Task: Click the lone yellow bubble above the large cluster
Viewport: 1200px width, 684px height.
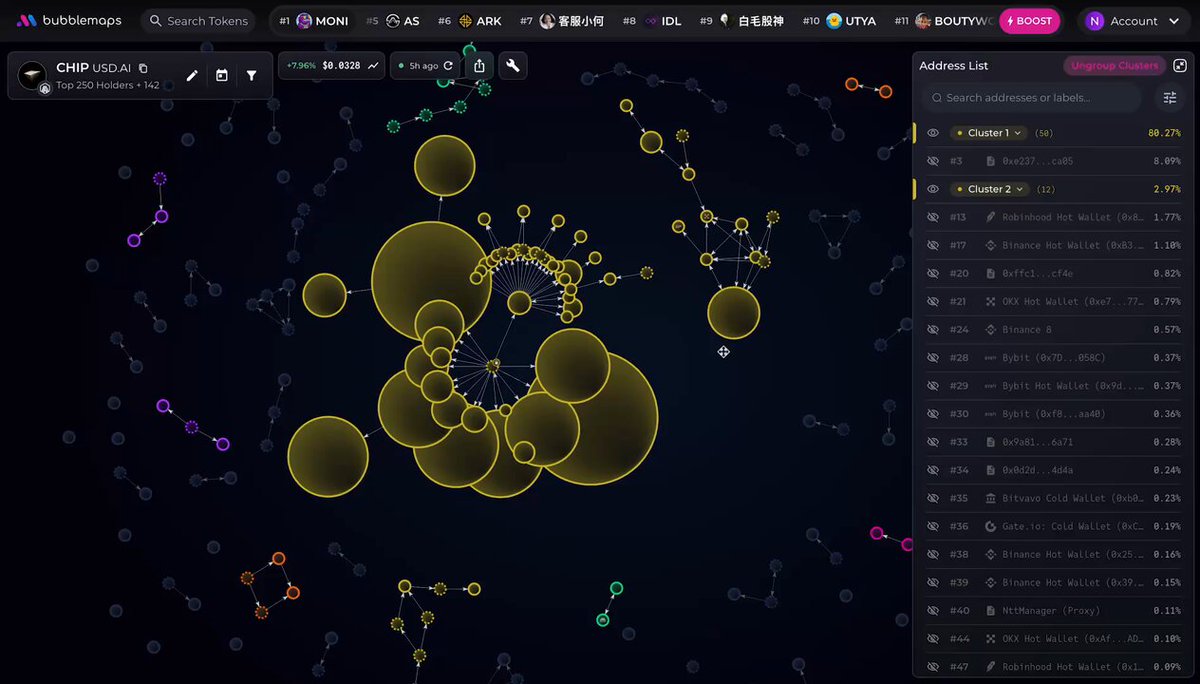Action: (444, 165)
